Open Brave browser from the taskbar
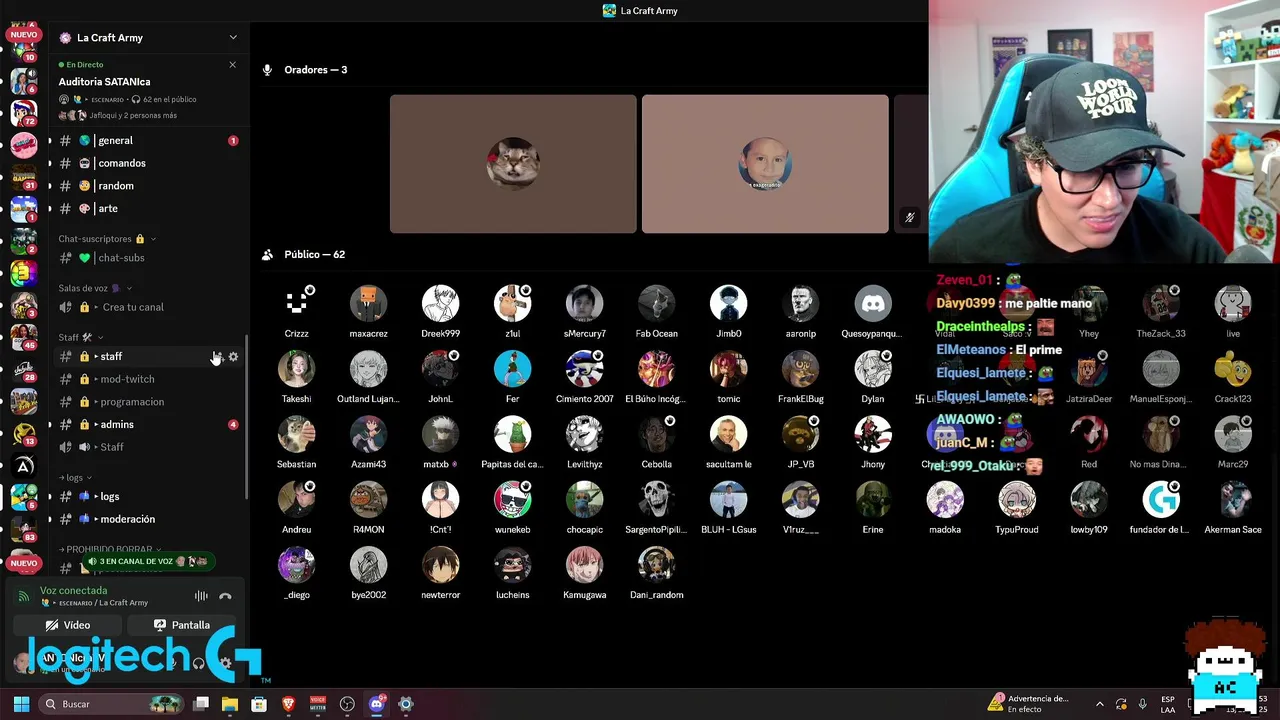This screenshot has width=1280, height=720. tap(289, 704)
